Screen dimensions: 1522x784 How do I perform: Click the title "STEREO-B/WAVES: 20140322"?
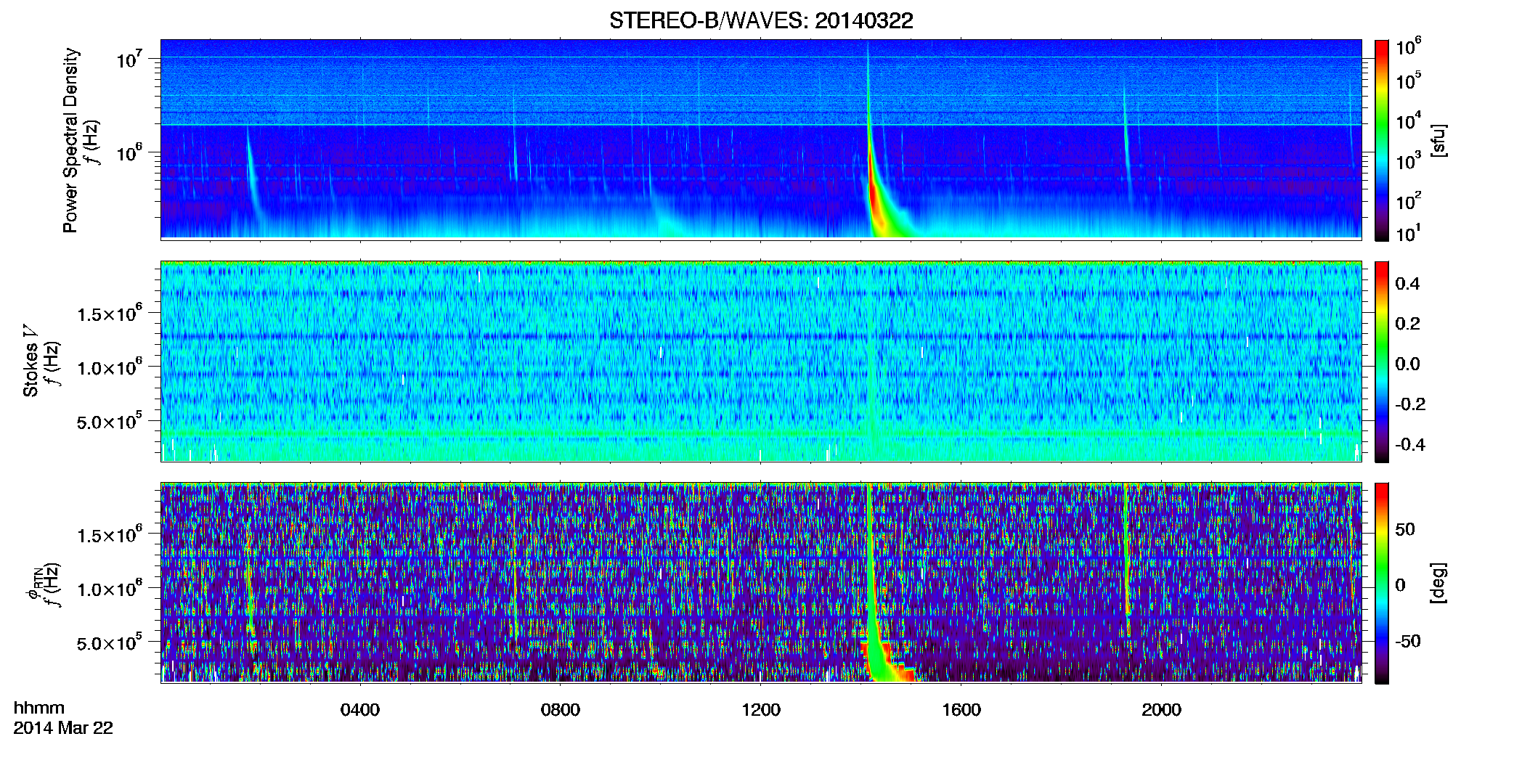click(761, 20)
